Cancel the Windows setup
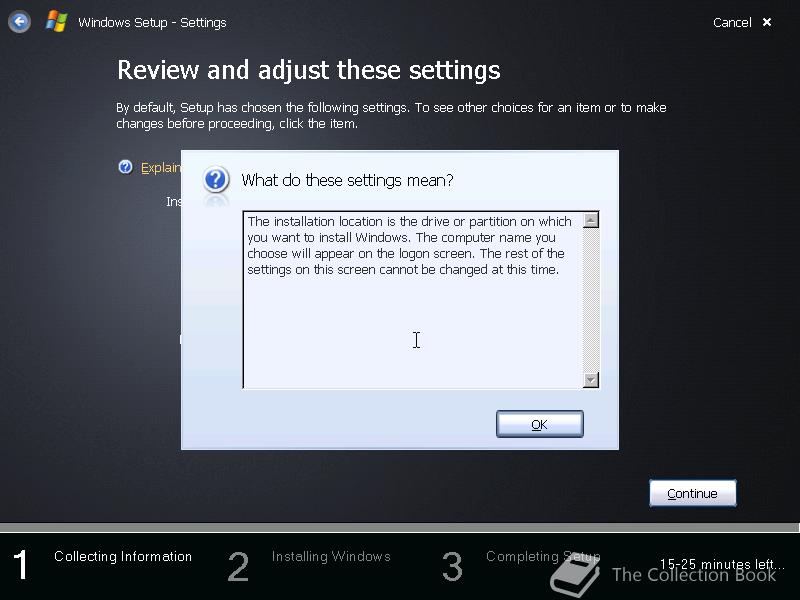800x600 pixels. point(732,22)
